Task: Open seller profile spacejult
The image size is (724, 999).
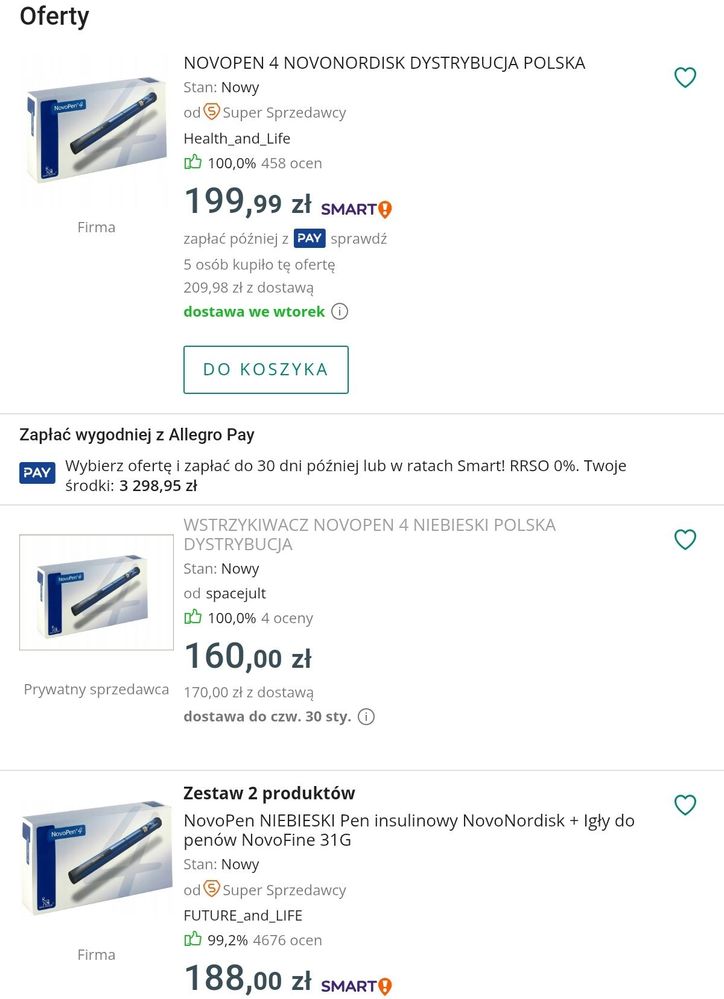Action: [x=236, y=593]
